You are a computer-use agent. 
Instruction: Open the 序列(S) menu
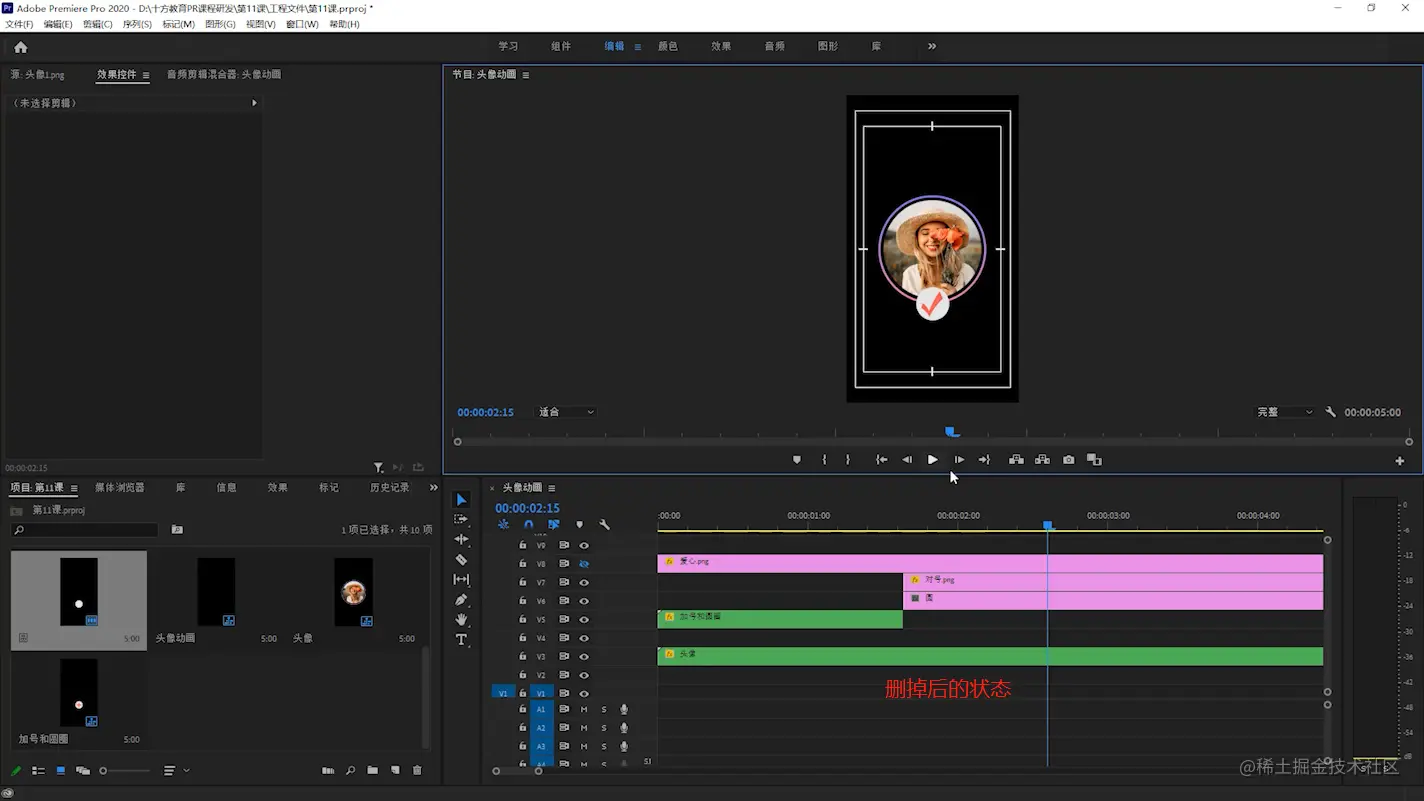(x=137, y=24)
